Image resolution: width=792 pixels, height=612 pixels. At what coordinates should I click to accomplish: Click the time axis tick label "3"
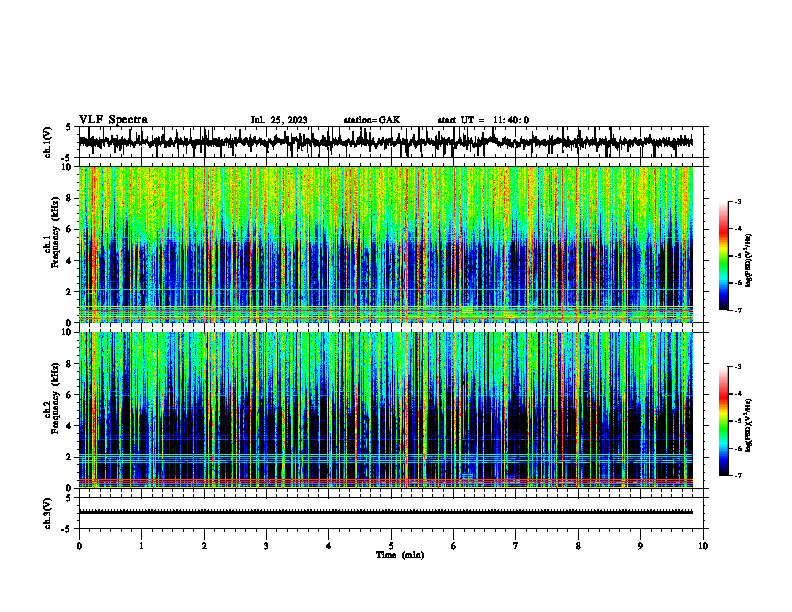pos(266,546)
